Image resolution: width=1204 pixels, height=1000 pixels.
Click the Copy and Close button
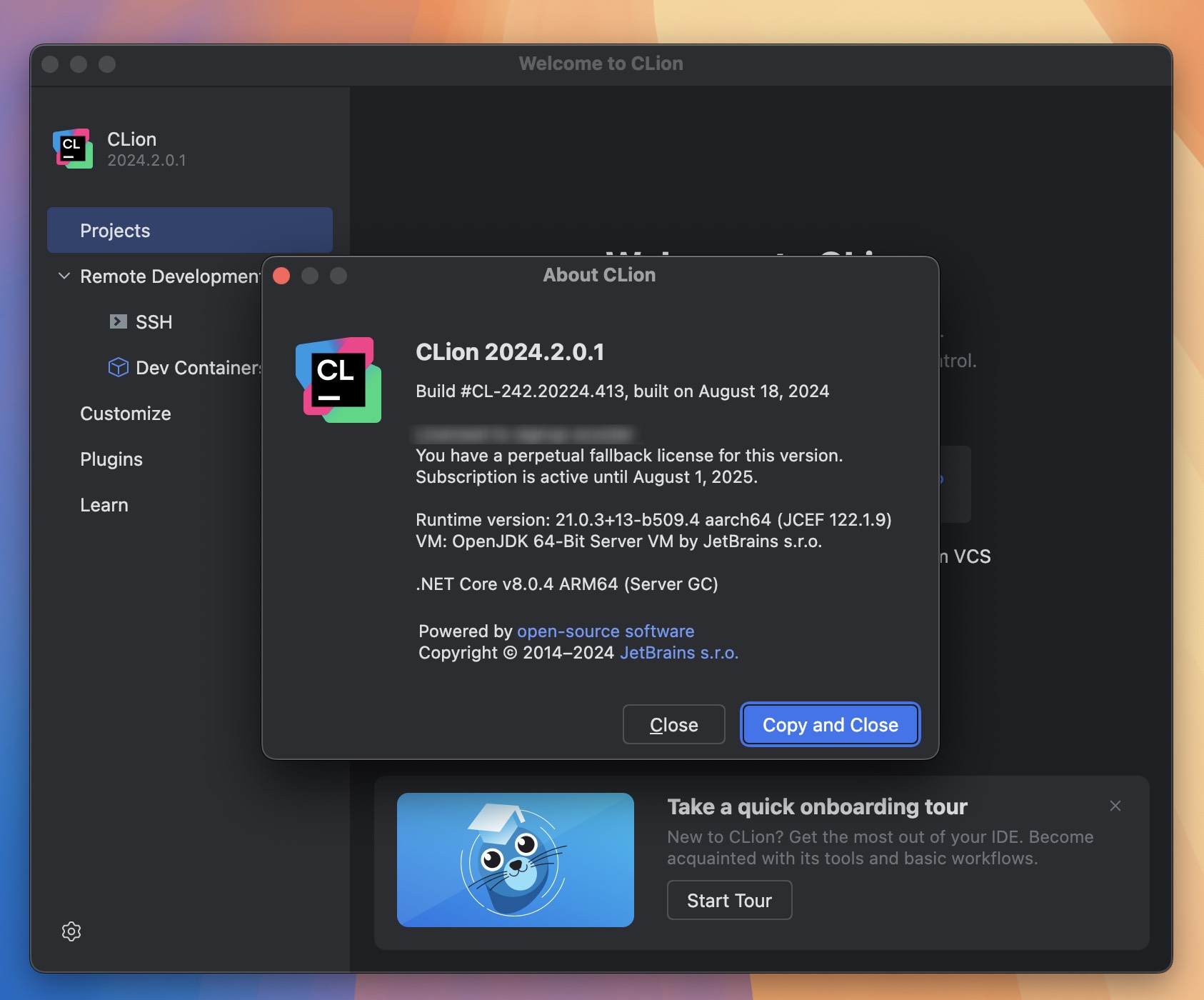(830, 724)
